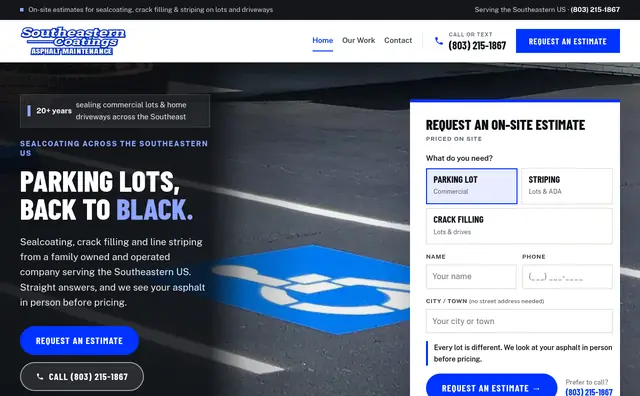Click the 'Priced on site' subtitle
This screenshot has width=640, height=396.
(454, 139)
